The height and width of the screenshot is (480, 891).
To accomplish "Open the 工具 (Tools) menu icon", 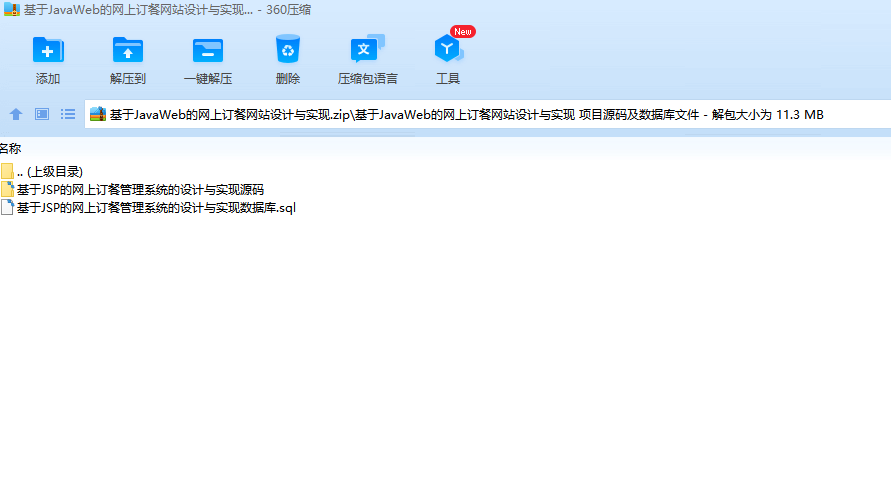I will [448, 49].
